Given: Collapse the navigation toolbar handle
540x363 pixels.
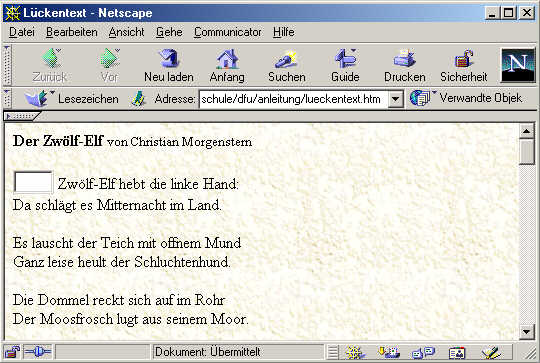Looking at the screenshot, I should (x=7, y=65).
